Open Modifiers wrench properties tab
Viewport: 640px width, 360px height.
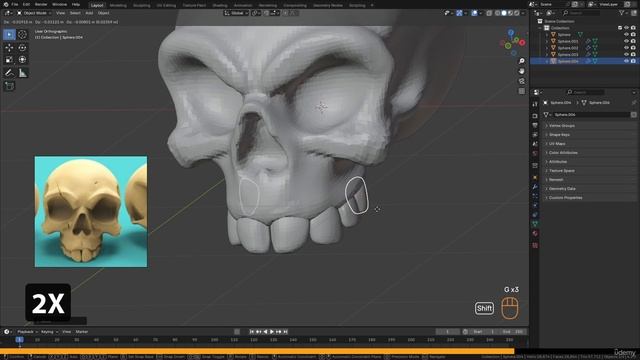pos(535,187)
